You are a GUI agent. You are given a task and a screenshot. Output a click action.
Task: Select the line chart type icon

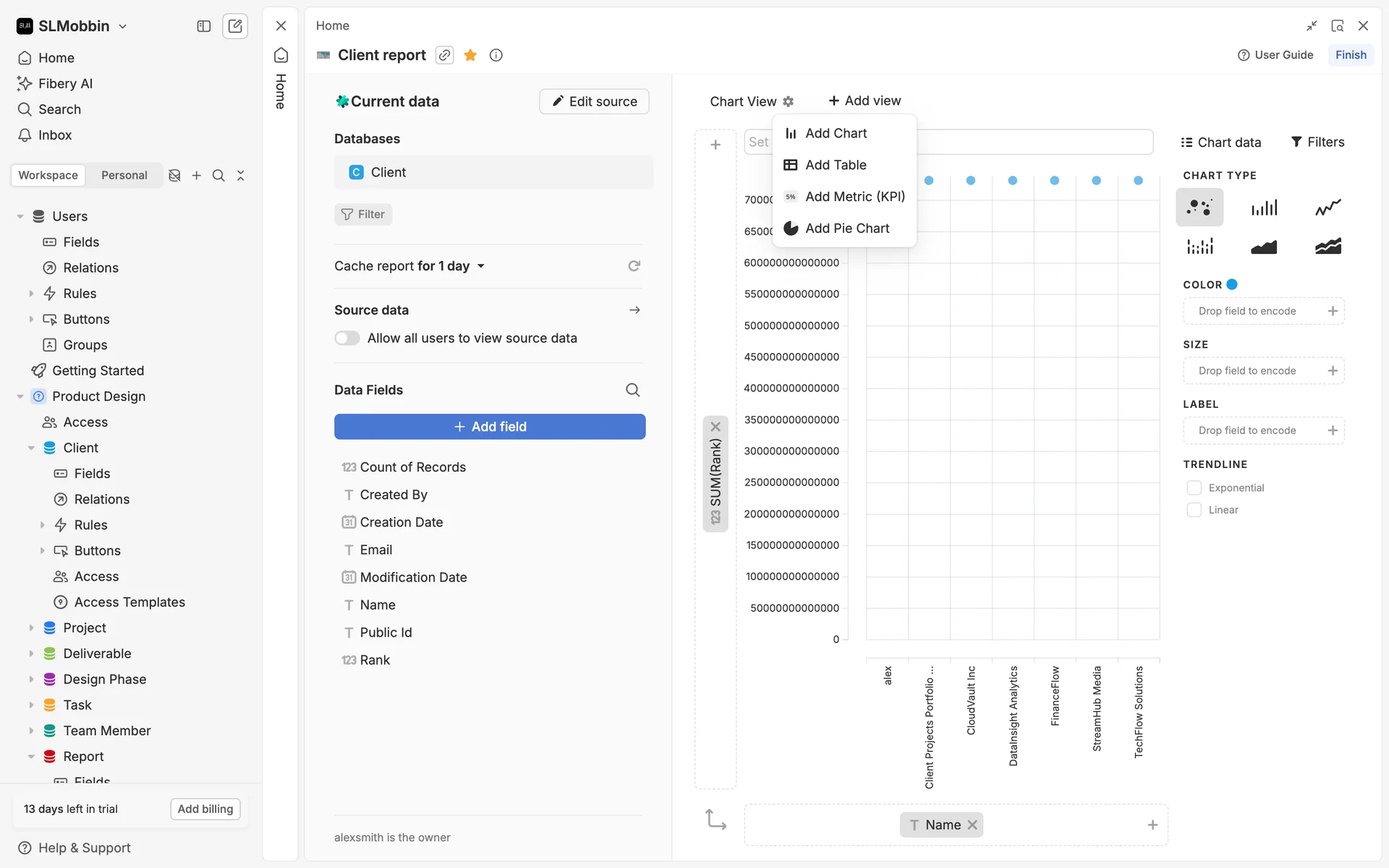tap(1328, 208)
